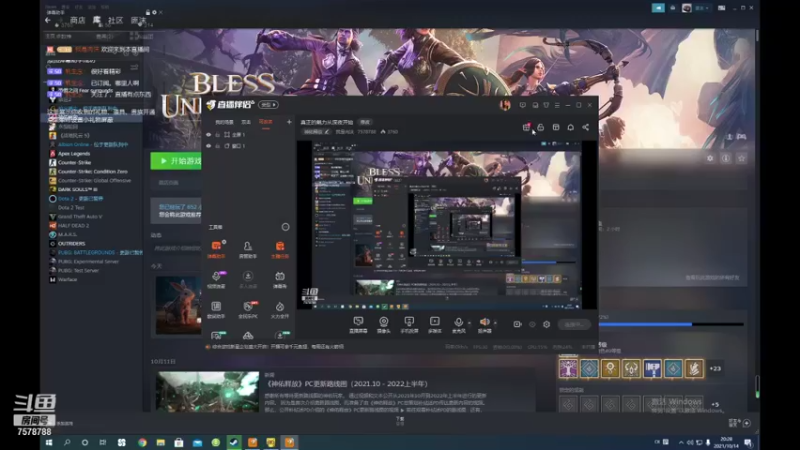This screenshot has height=450, width=800.
Task: Go back with Steam's back arrow
Action: point(48,20)
